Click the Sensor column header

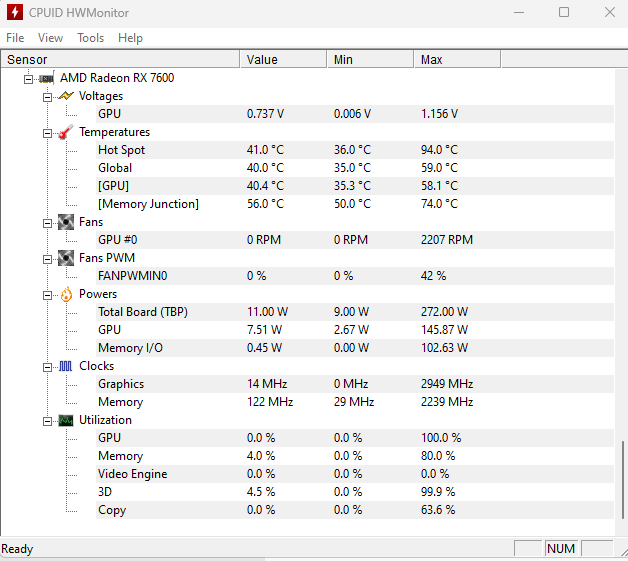pos(120,60)
